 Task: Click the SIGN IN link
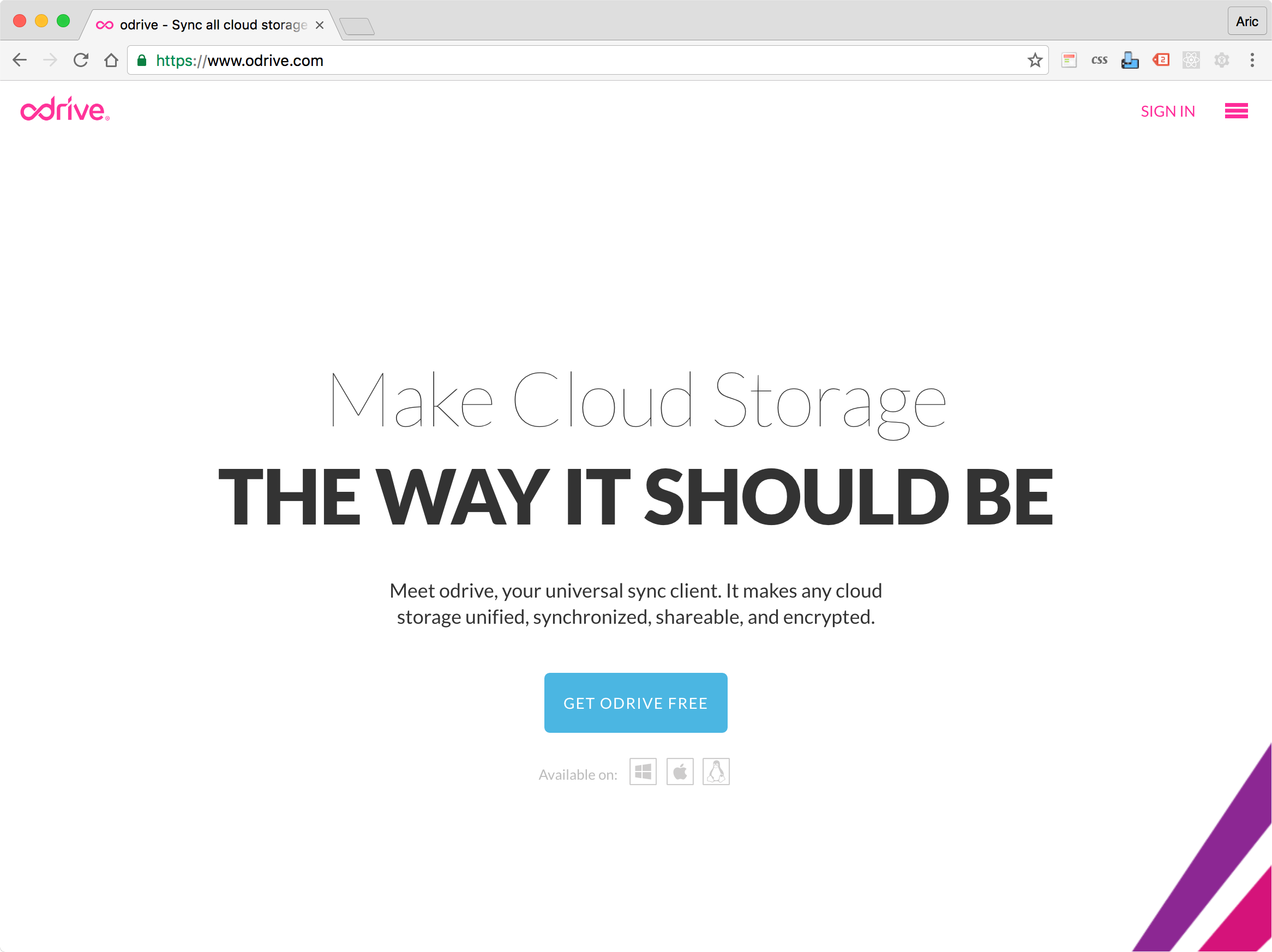1167,112
